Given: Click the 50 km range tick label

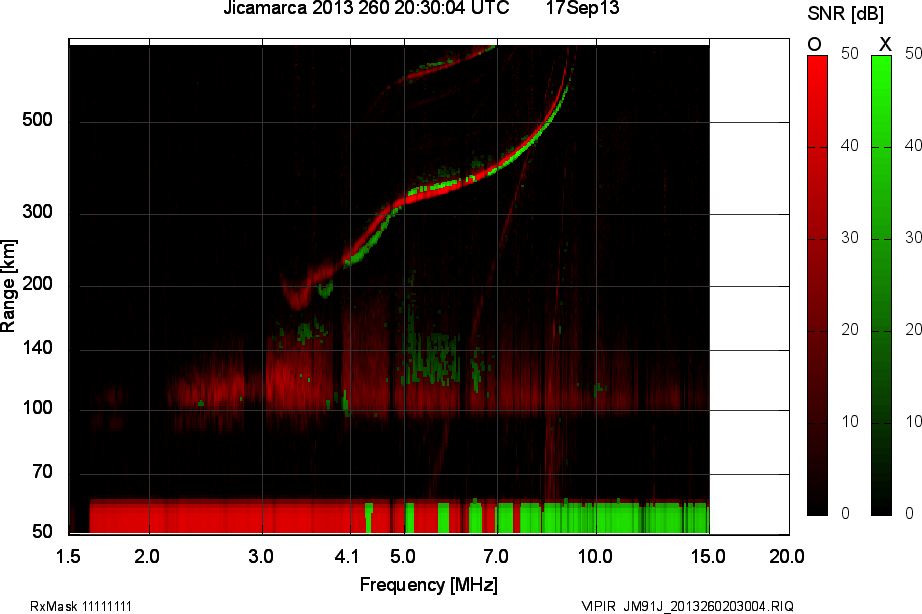Looking at the screenshot, I should 42,531.
